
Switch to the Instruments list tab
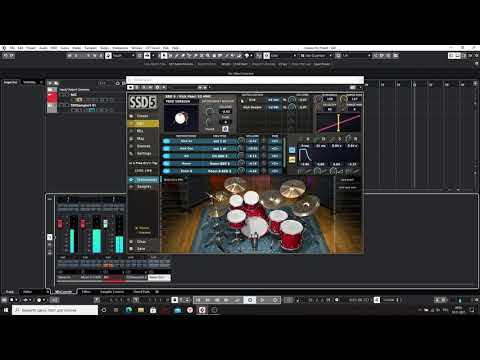tap(144, 180)
